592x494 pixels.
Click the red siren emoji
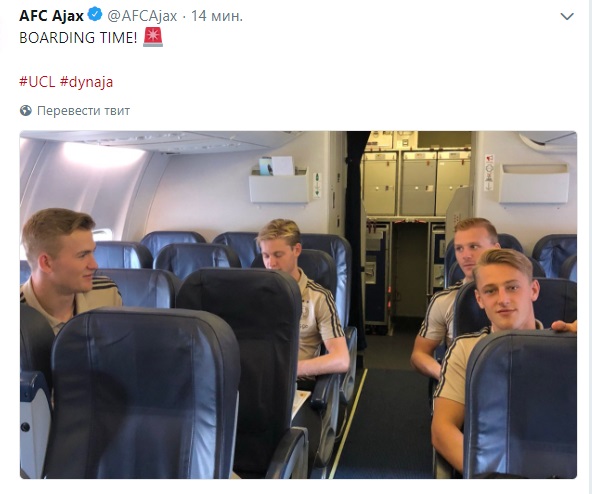(x=153, y=37)
